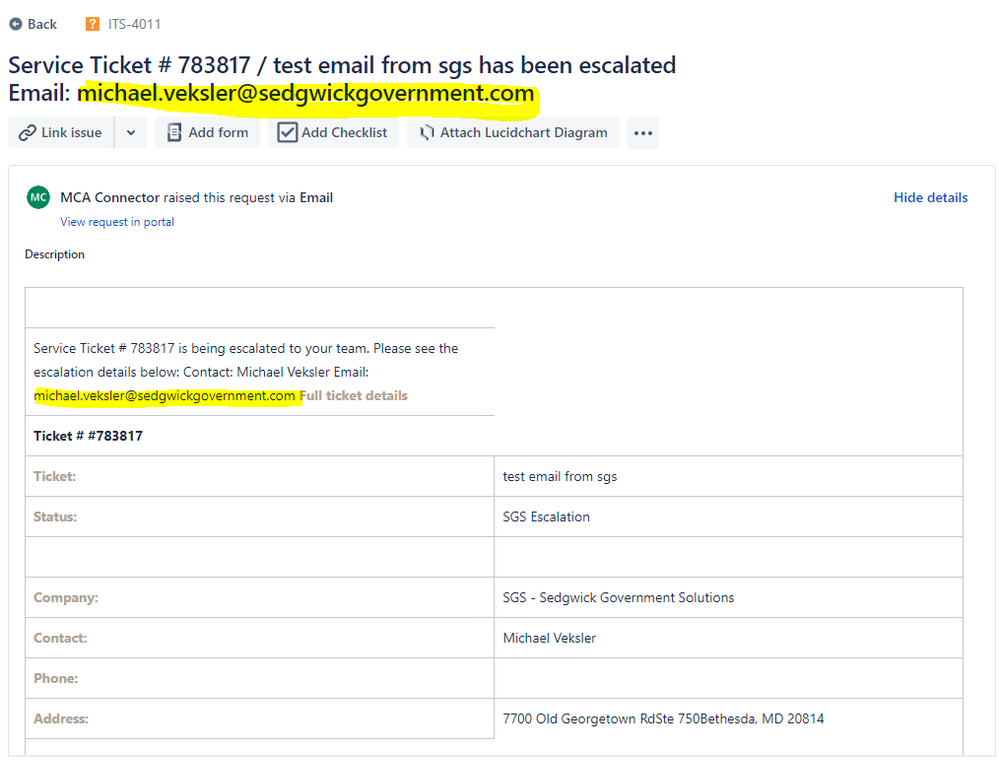Click the 'Phone:' row label
This screenshot has height=766, width=999.
[x=55, y=679]
